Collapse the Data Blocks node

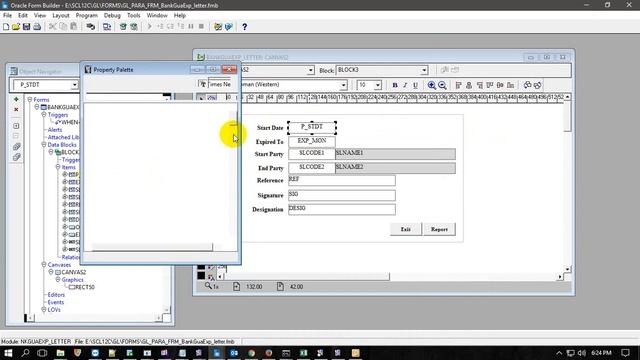point(44,144)
